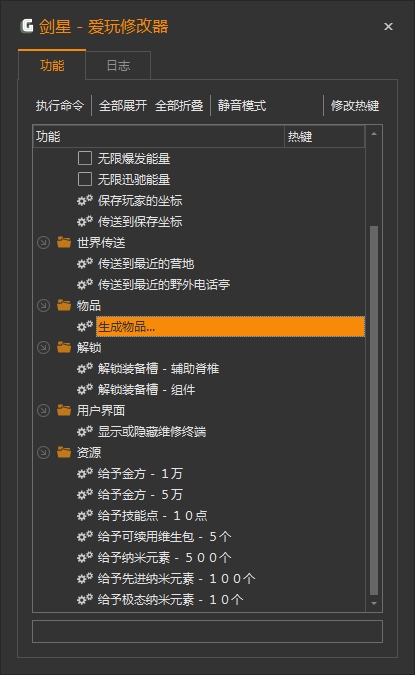Click the gear icon beside 给予技能点 - 10点
The width and height of the screenshot is (415, 675).
coord(85,515)
